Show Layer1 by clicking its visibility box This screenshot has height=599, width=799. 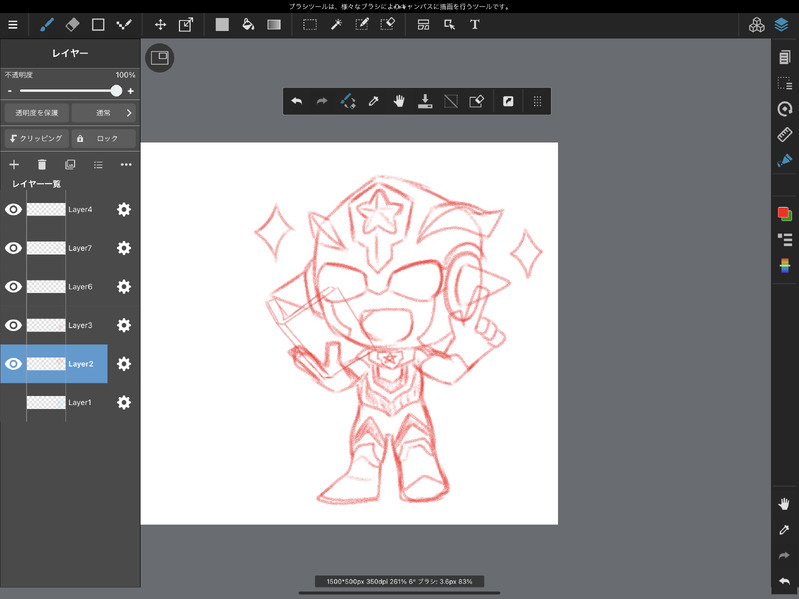(13, 402)
